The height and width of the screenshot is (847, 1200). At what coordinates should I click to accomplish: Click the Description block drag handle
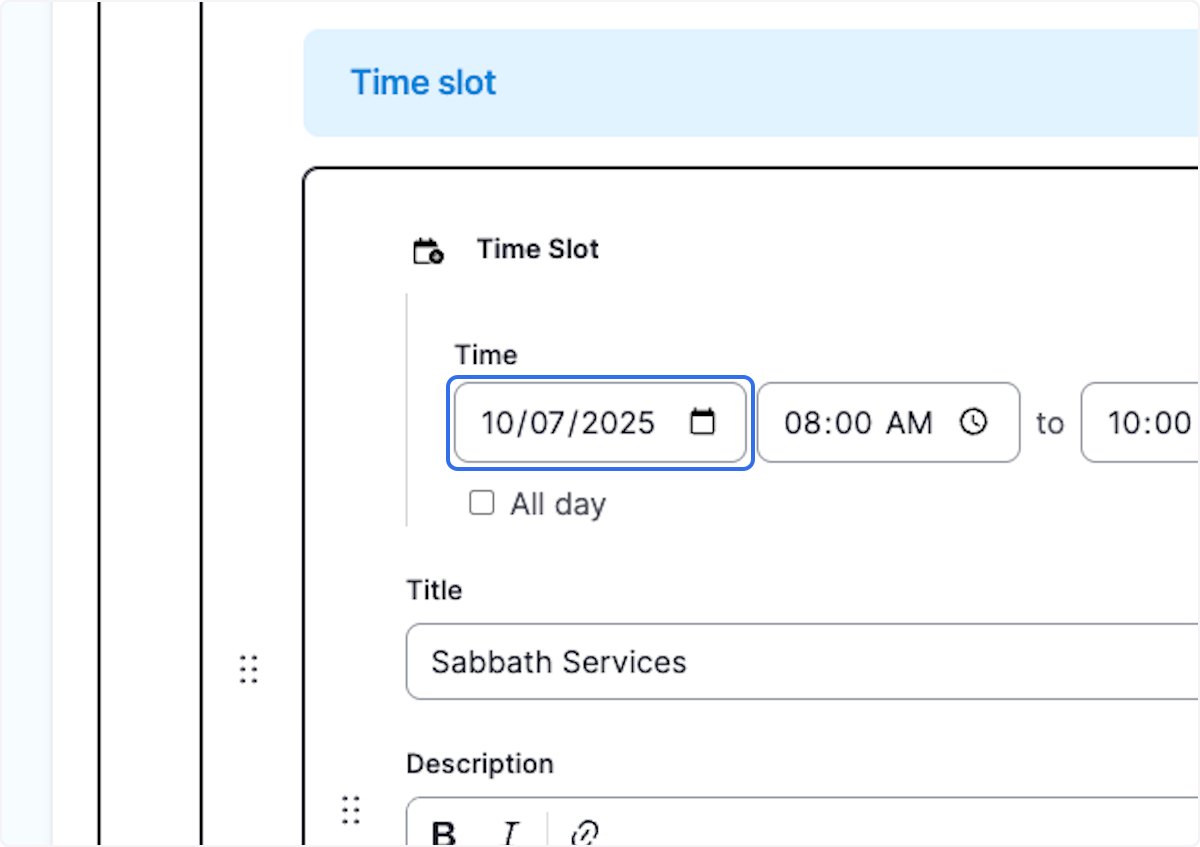(x=351, y=810)
